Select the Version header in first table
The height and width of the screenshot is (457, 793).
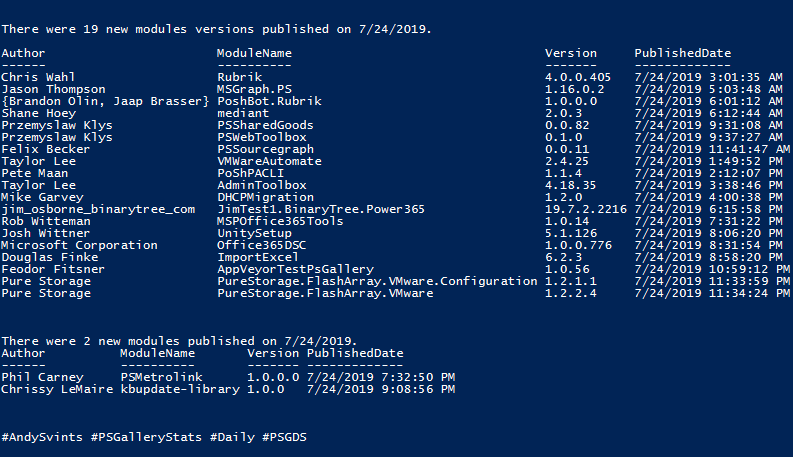[570, 53]
